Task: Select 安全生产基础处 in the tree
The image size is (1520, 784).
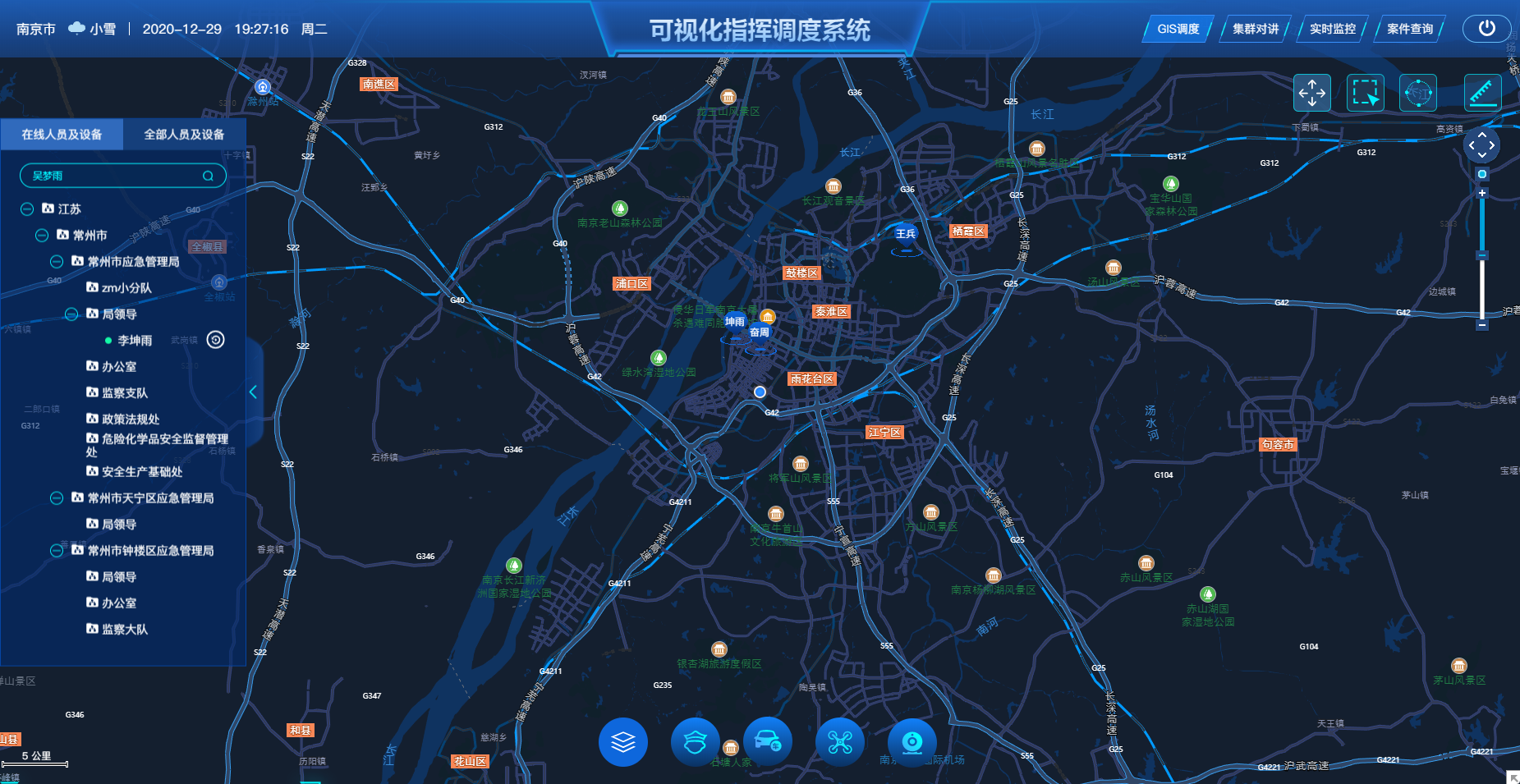Action: tap(142, 471)
